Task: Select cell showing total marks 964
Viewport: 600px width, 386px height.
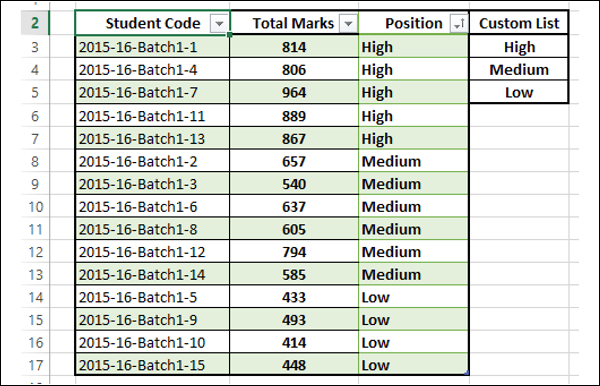Action: tap(294, 92)
